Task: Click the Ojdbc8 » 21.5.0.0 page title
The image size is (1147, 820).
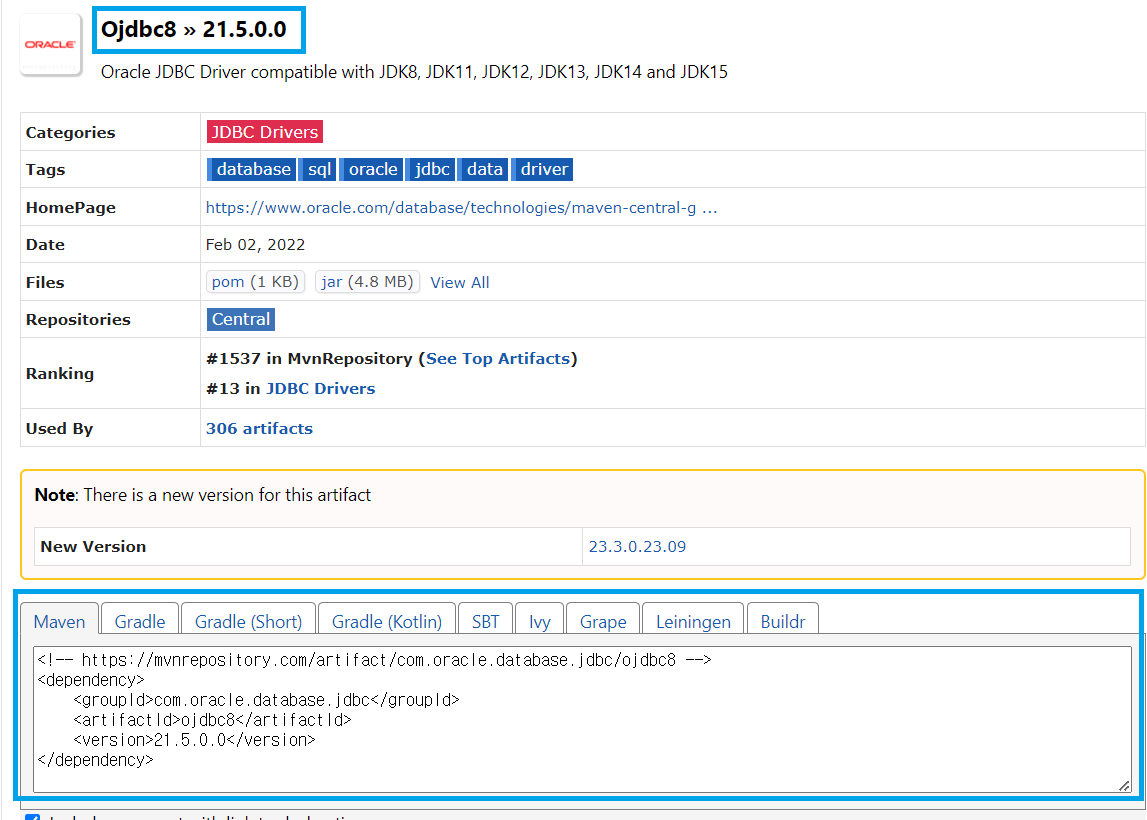Action: coord(194,29)
